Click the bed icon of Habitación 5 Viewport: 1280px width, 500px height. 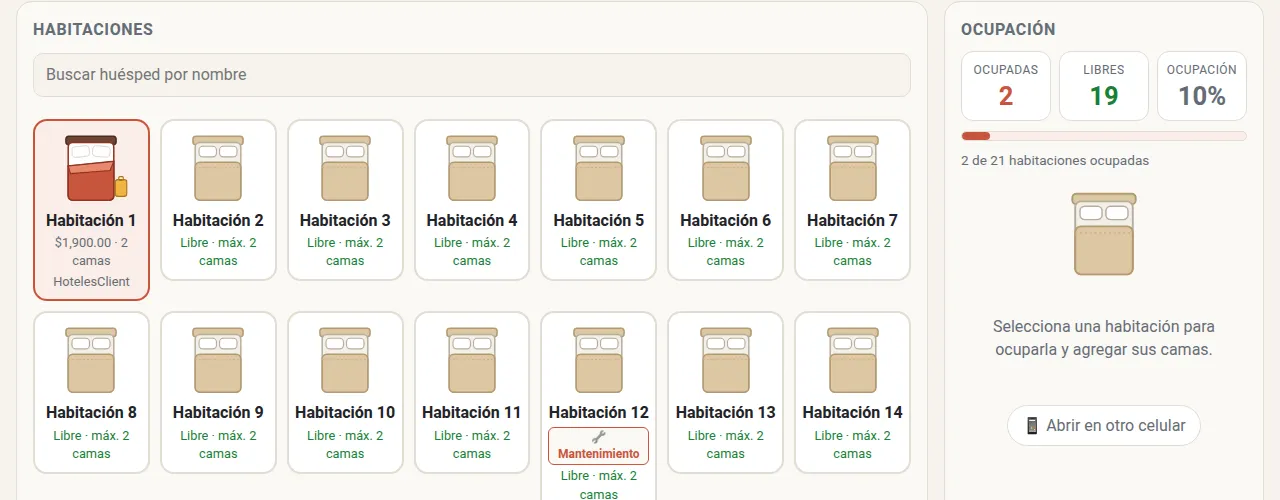(x=599, y=168)
